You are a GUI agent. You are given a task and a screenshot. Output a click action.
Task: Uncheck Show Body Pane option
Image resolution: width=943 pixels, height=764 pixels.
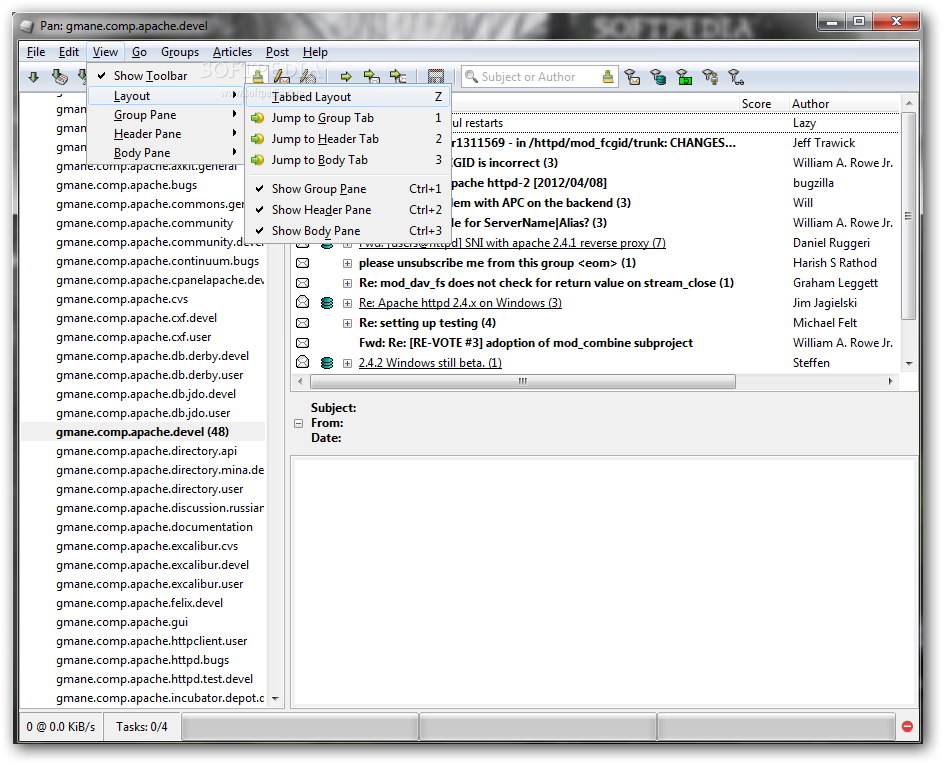[x=348, y=231]
